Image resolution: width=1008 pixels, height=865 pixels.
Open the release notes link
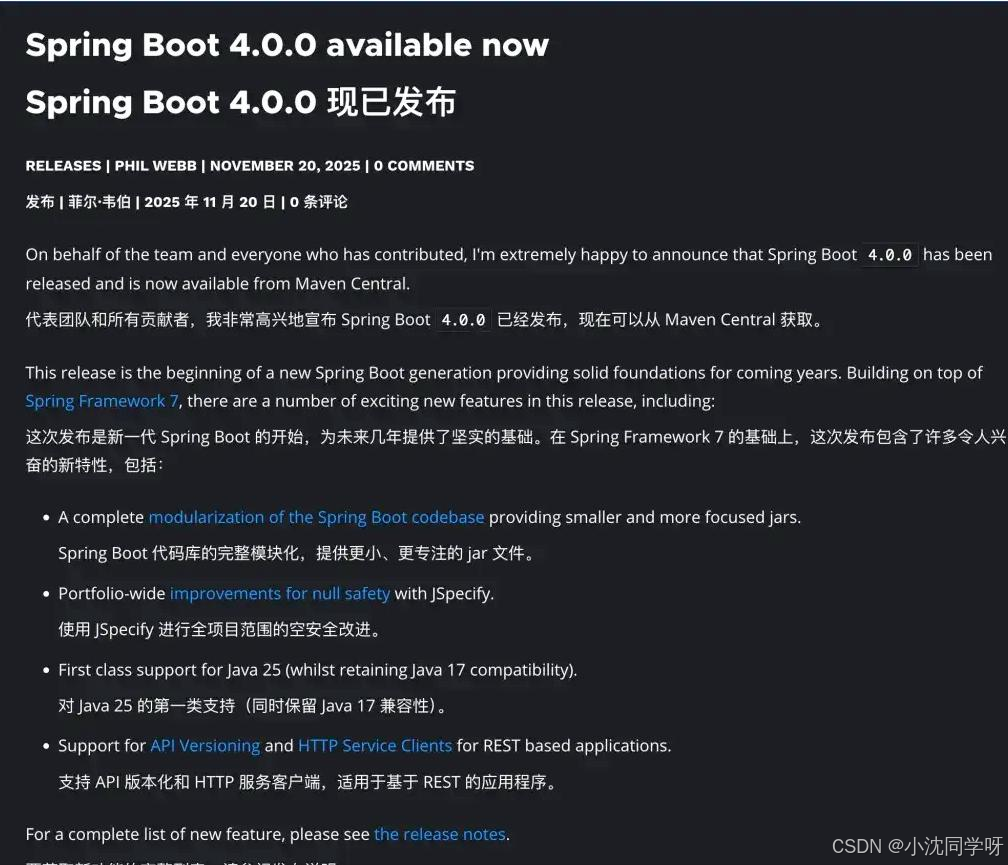pyautogui.click(x=439, y=834)
